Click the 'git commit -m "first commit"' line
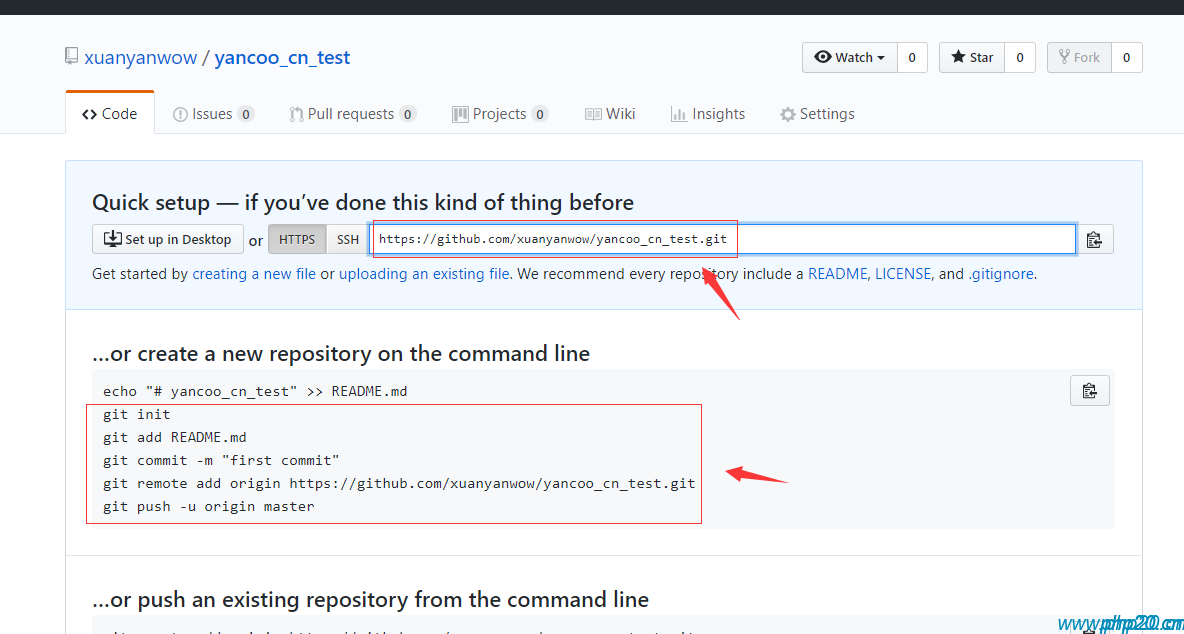 [x=222, y=460]
